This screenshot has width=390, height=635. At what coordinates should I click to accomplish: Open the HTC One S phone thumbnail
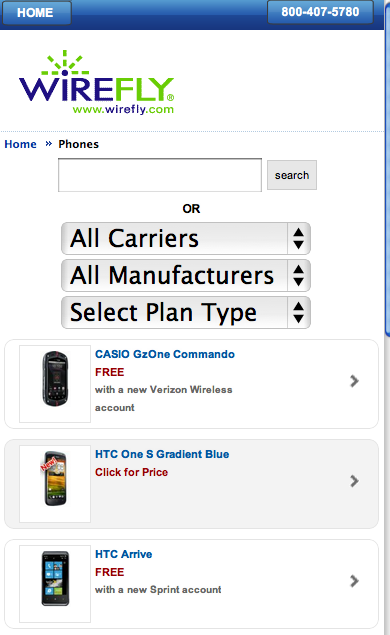[55, 484]
